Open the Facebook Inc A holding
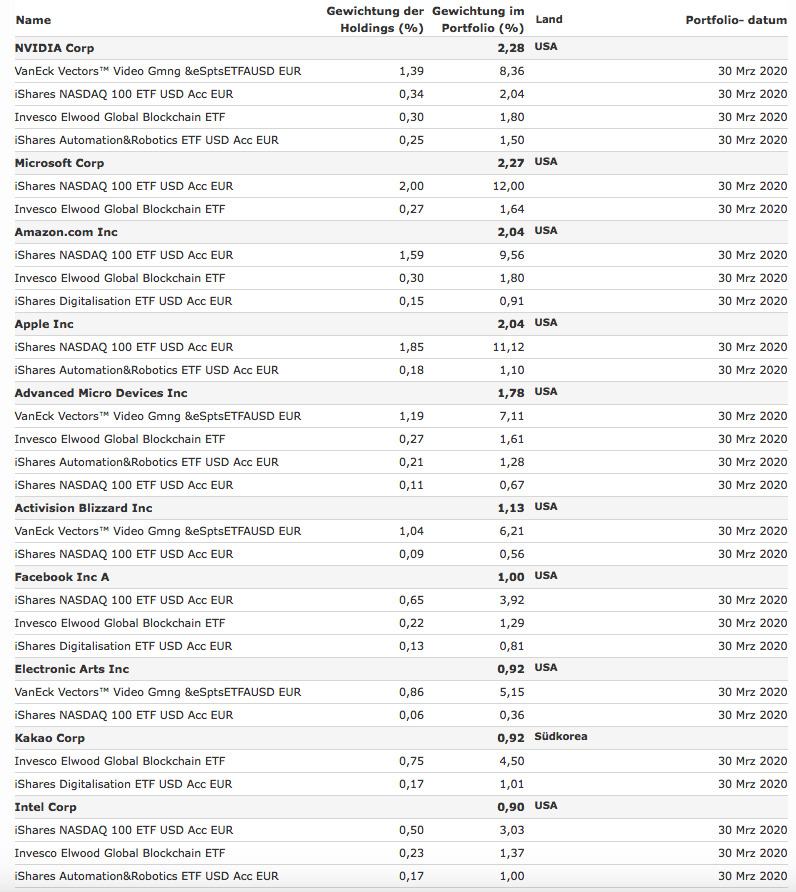Viewport: 796px width, 892px height. point(62,577)
